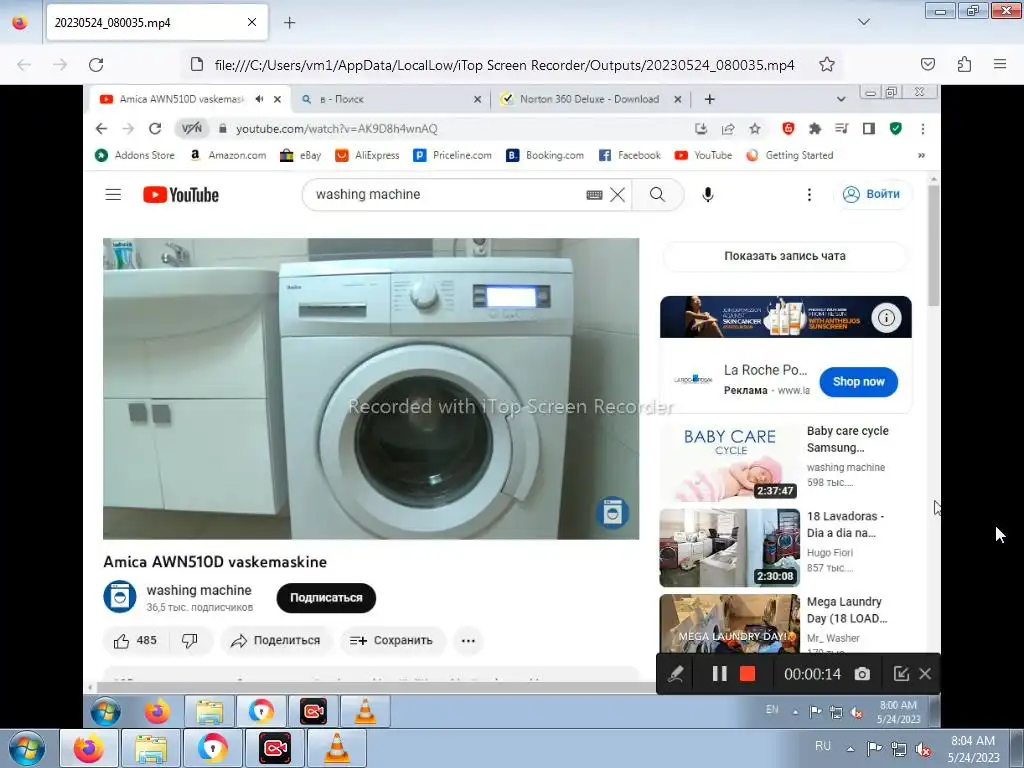Click Показать запись чата button

coord(785,256)
